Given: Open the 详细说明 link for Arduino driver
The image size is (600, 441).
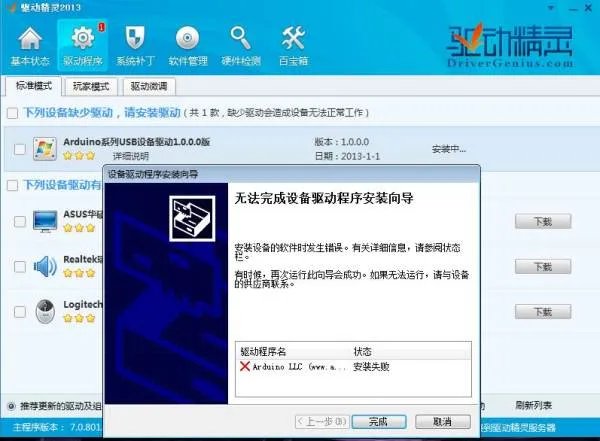Looking at the screenshot, I should pos(130,156).
